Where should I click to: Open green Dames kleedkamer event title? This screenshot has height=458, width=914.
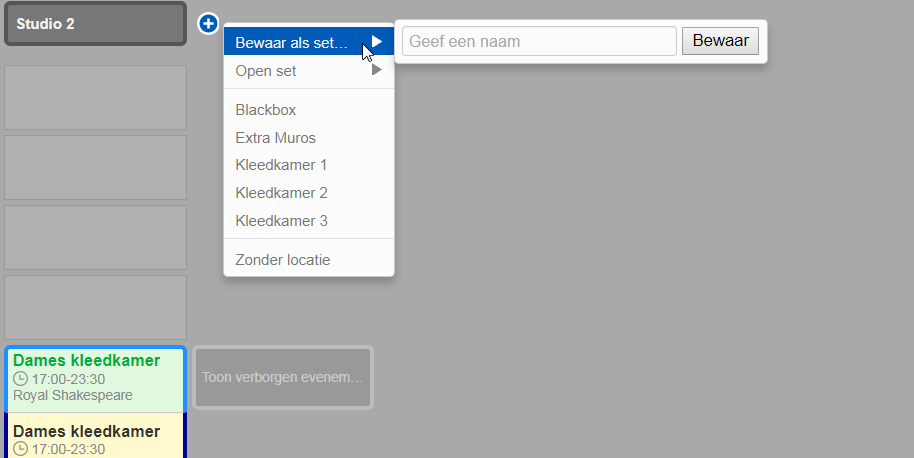click(x=86, y=360)
